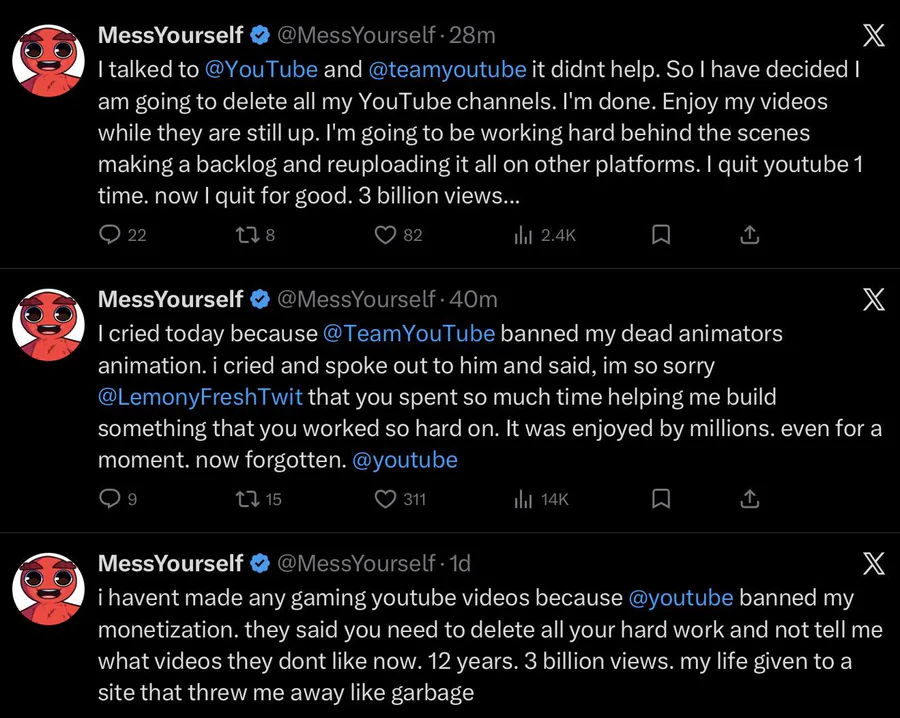Reply to the 40m tweet with 9 replies
Viewport: 900px width, 718px height.
point(110,499)
